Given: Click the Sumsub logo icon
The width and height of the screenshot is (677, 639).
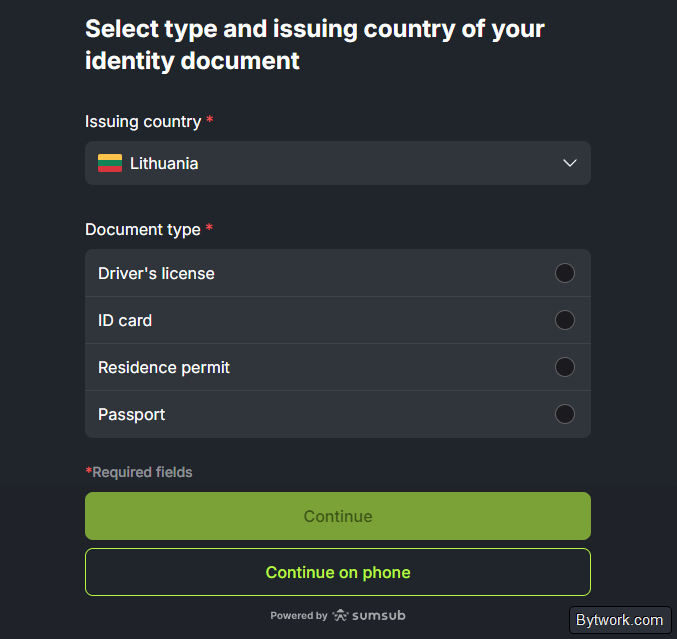Looking at the screenshot, I should (341, 615).
